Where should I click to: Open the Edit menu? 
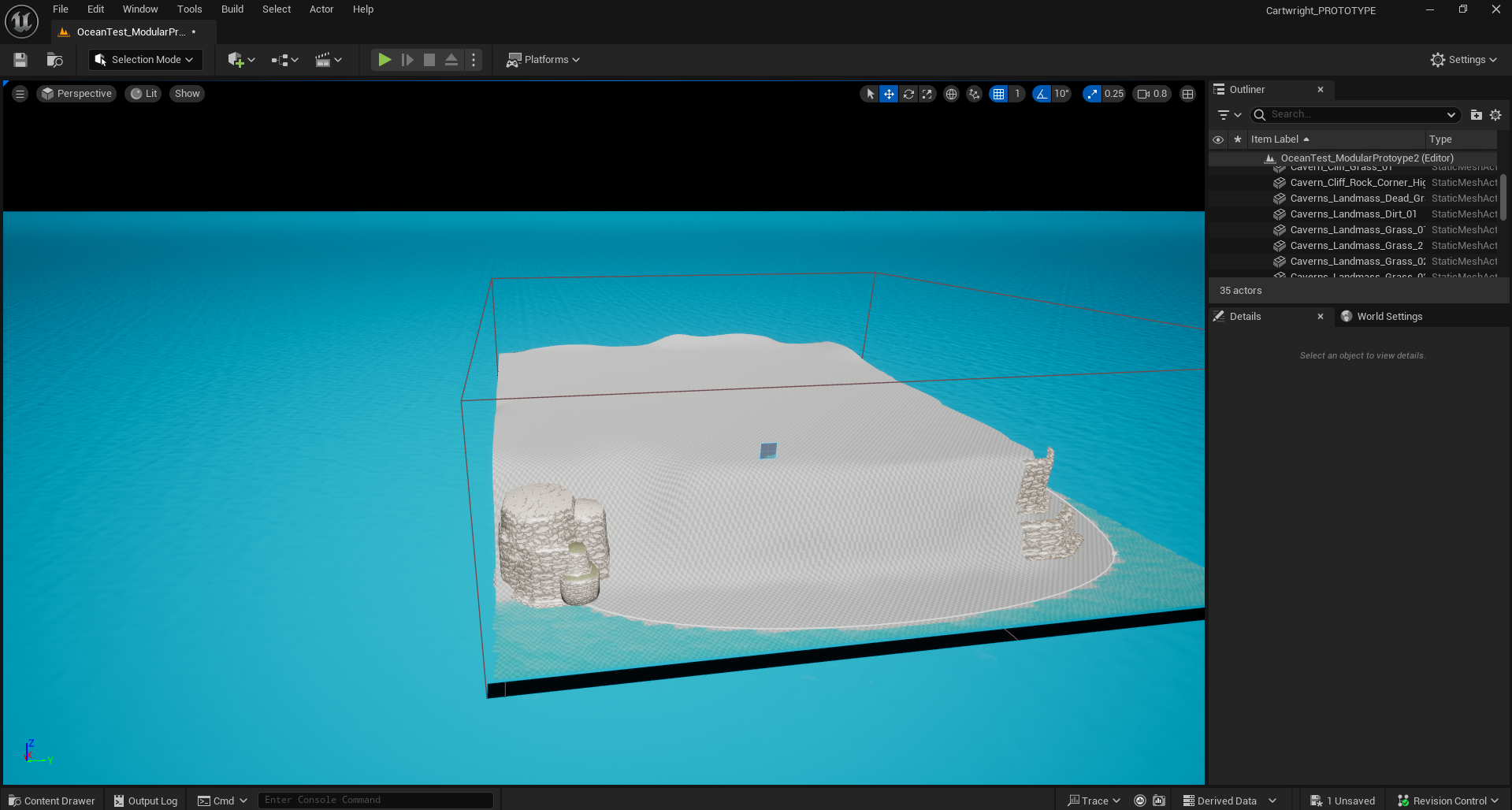[95, 9]
